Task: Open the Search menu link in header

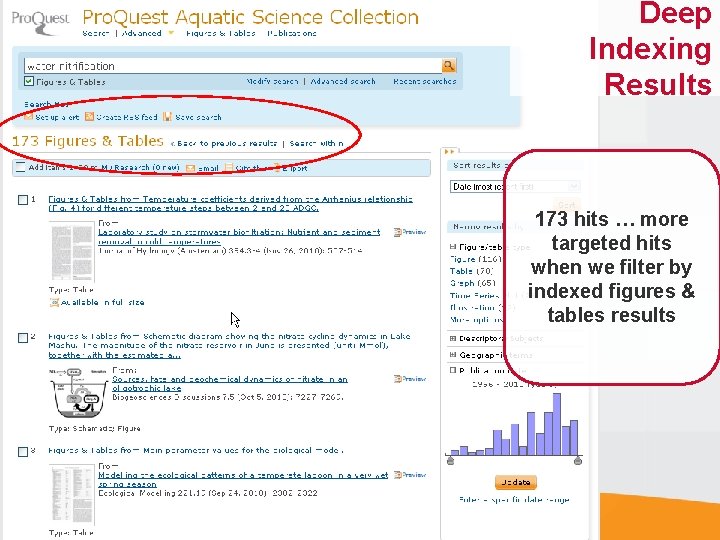Action: tap(96, 33)
